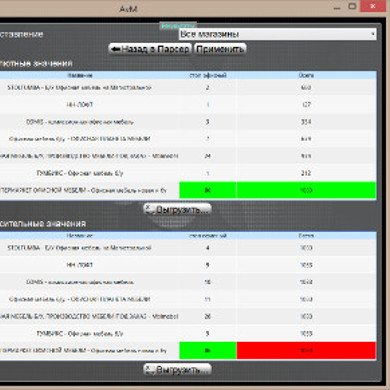
Task: Click the wide green total cell in the upper table
Action: click(x=306, y=190)
